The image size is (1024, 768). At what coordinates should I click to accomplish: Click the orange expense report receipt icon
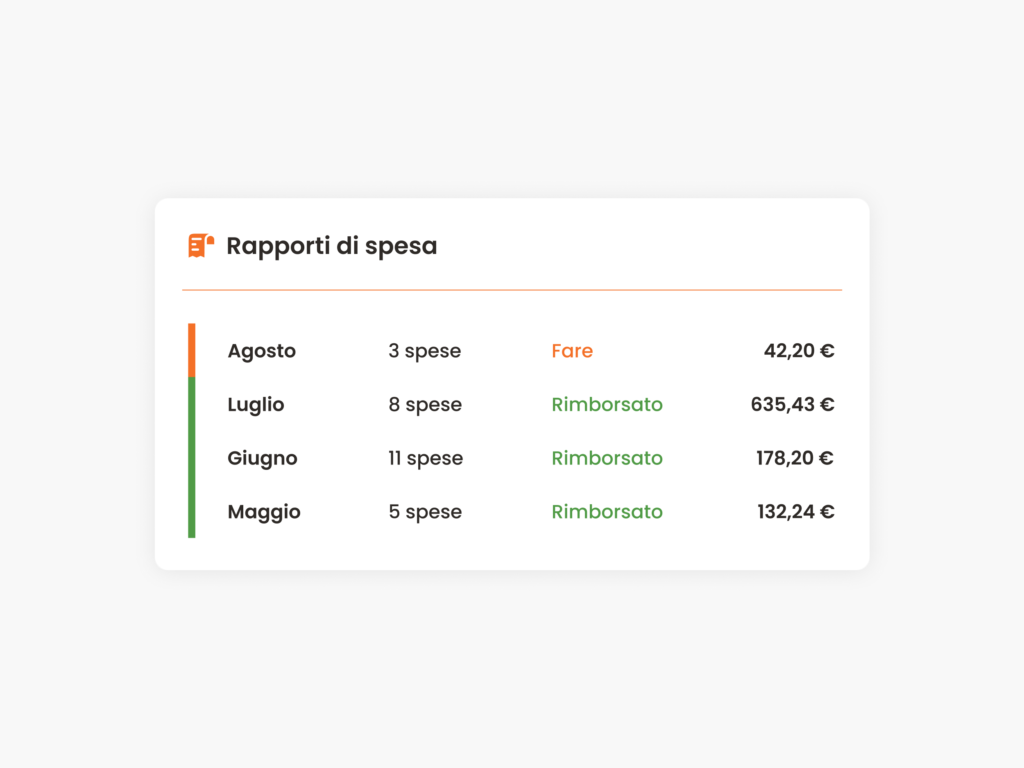pyautogui.click(x=201, y=246)
